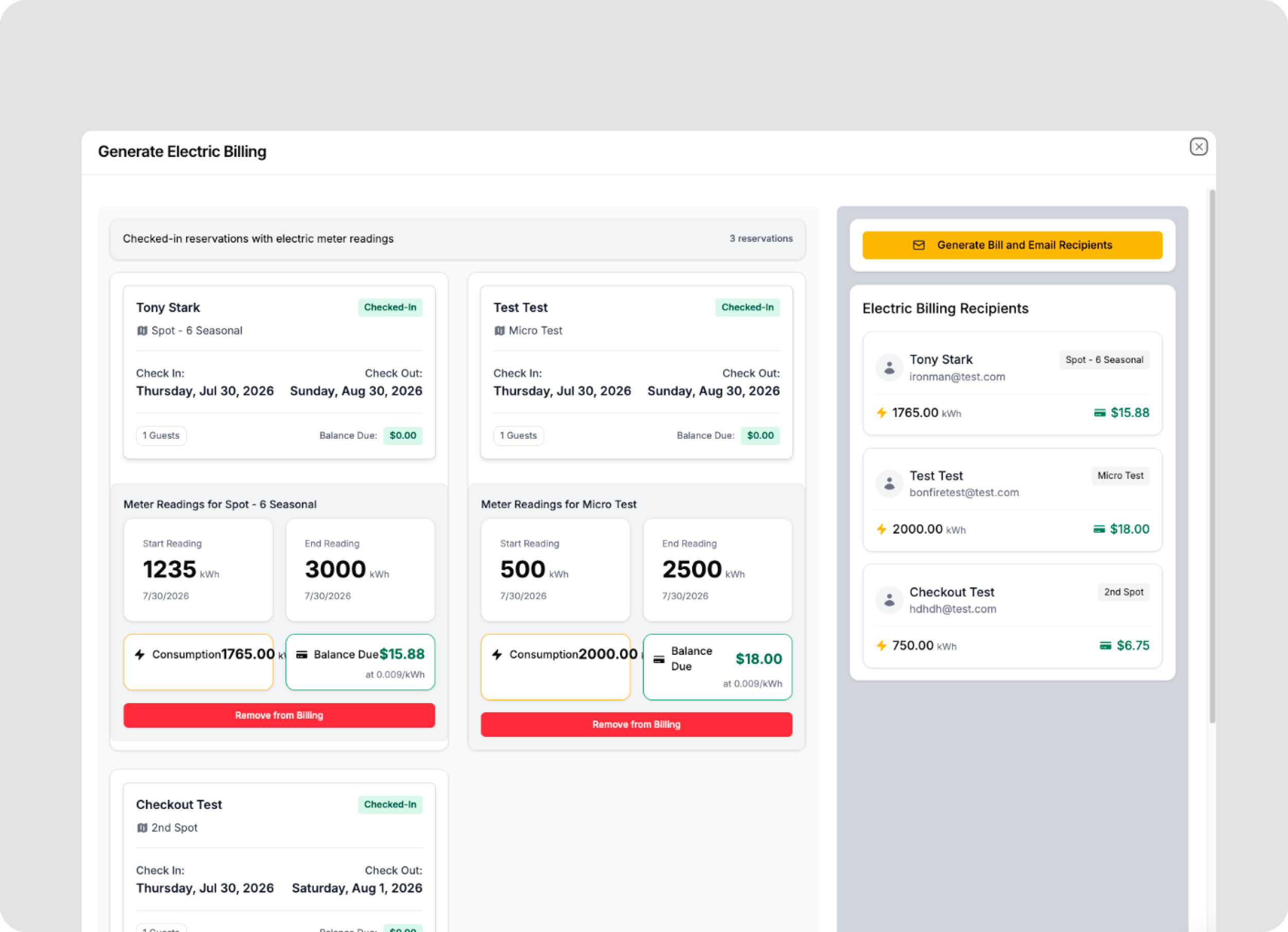The width and height of the screenshot is (1288, 932).
Task: Click the map icon beside Micro Test
Action: click(499, 331)
